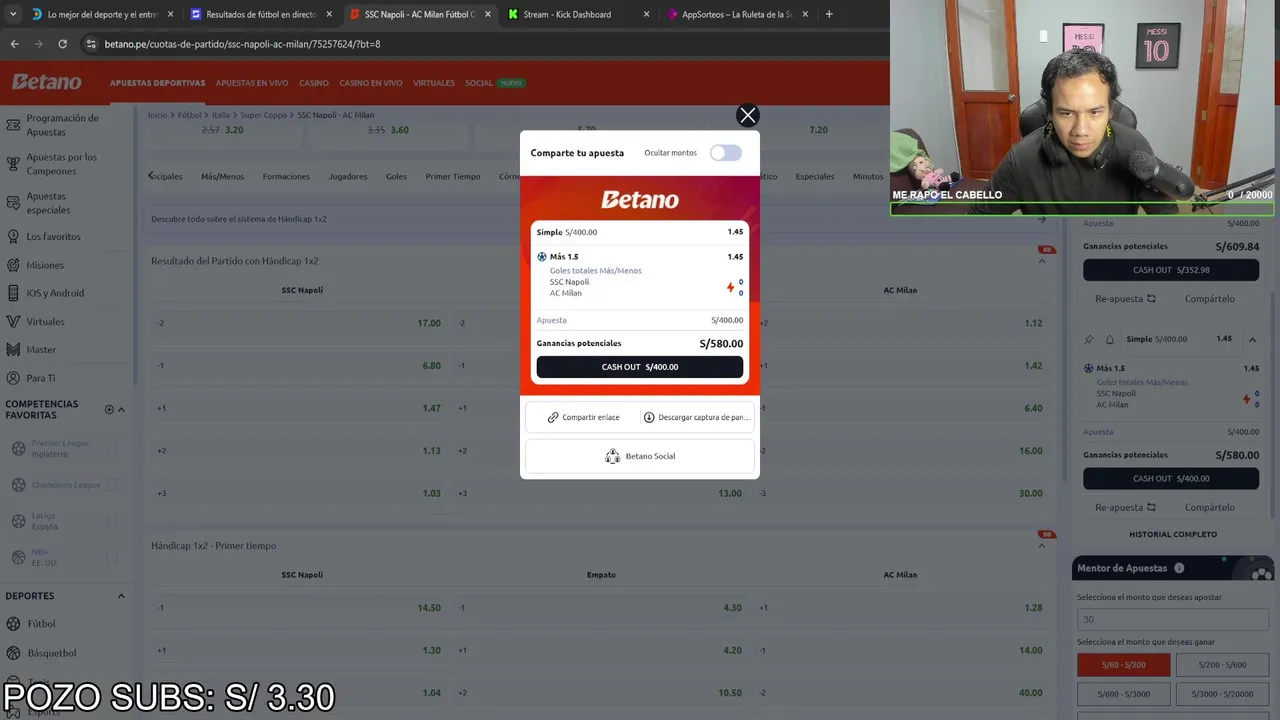
Task: Open Mentor de Apuestas info icon
Action: 1179,568
